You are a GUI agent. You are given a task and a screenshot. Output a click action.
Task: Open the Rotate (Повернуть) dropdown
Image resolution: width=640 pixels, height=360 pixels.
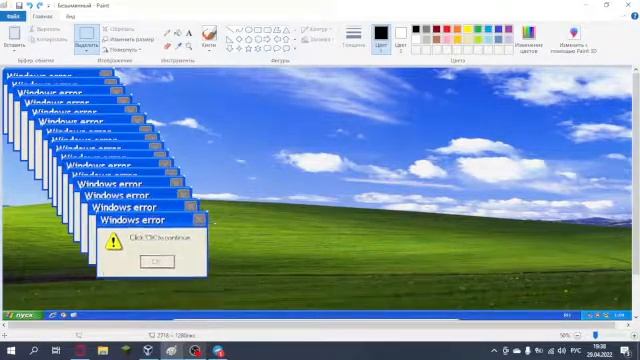click(x=122, y=50)
